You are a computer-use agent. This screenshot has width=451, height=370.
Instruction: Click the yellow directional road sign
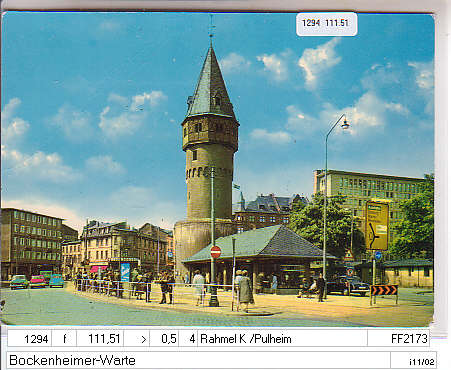(x=377, y=226)
